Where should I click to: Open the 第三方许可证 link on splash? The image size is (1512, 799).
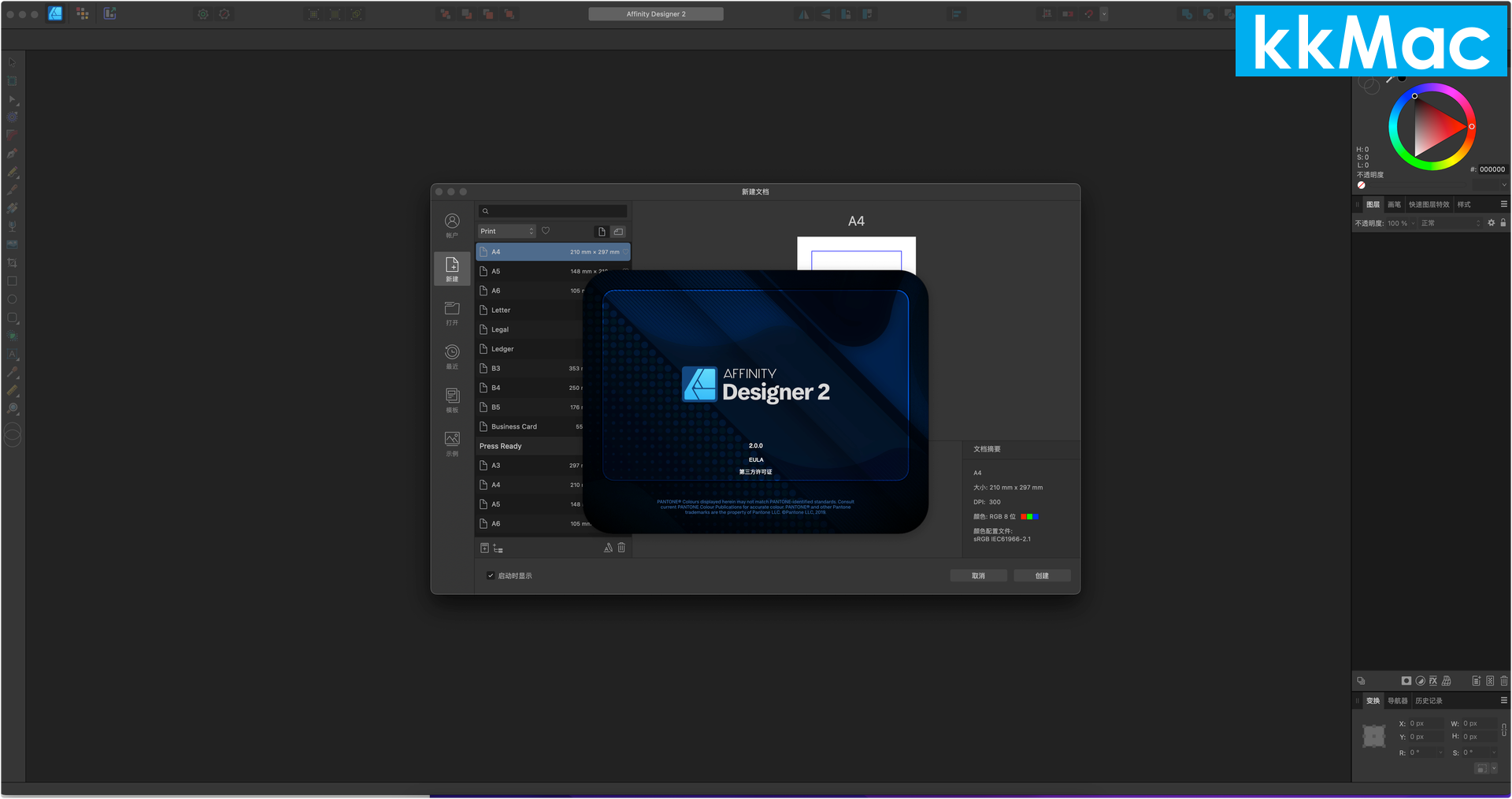click(x=755, y=472)
